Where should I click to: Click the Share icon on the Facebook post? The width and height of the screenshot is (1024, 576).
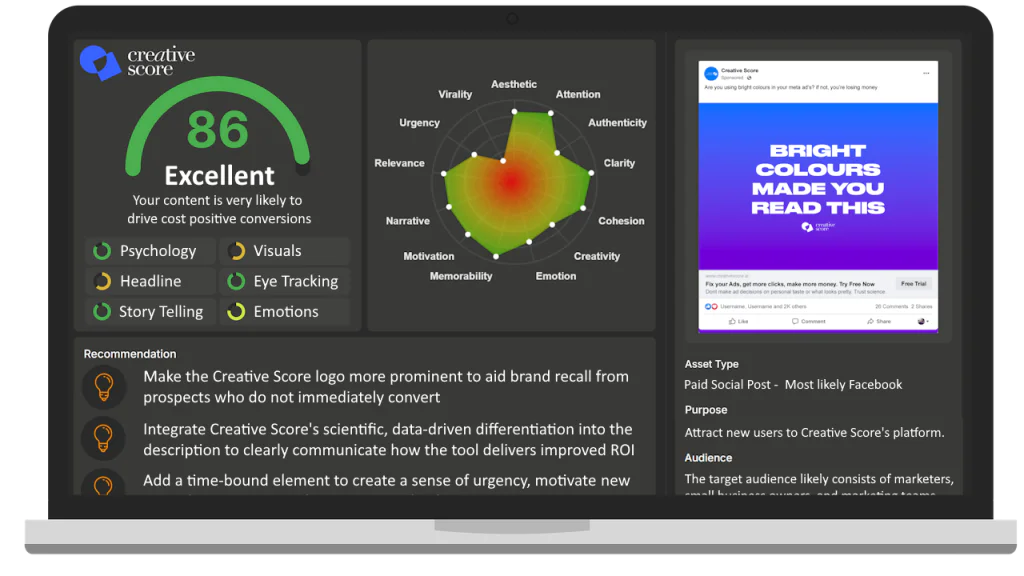[870, 321]
